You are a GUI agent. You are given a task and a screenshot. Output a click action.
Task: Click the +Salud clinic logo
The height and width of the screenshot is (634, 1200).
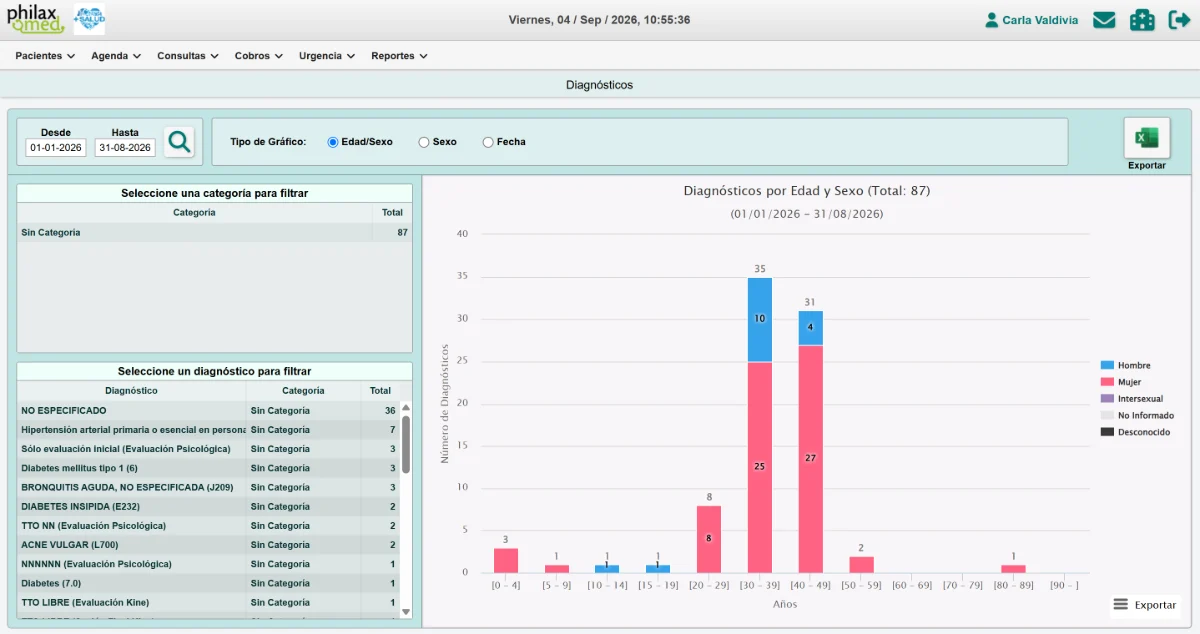[89, 19]
